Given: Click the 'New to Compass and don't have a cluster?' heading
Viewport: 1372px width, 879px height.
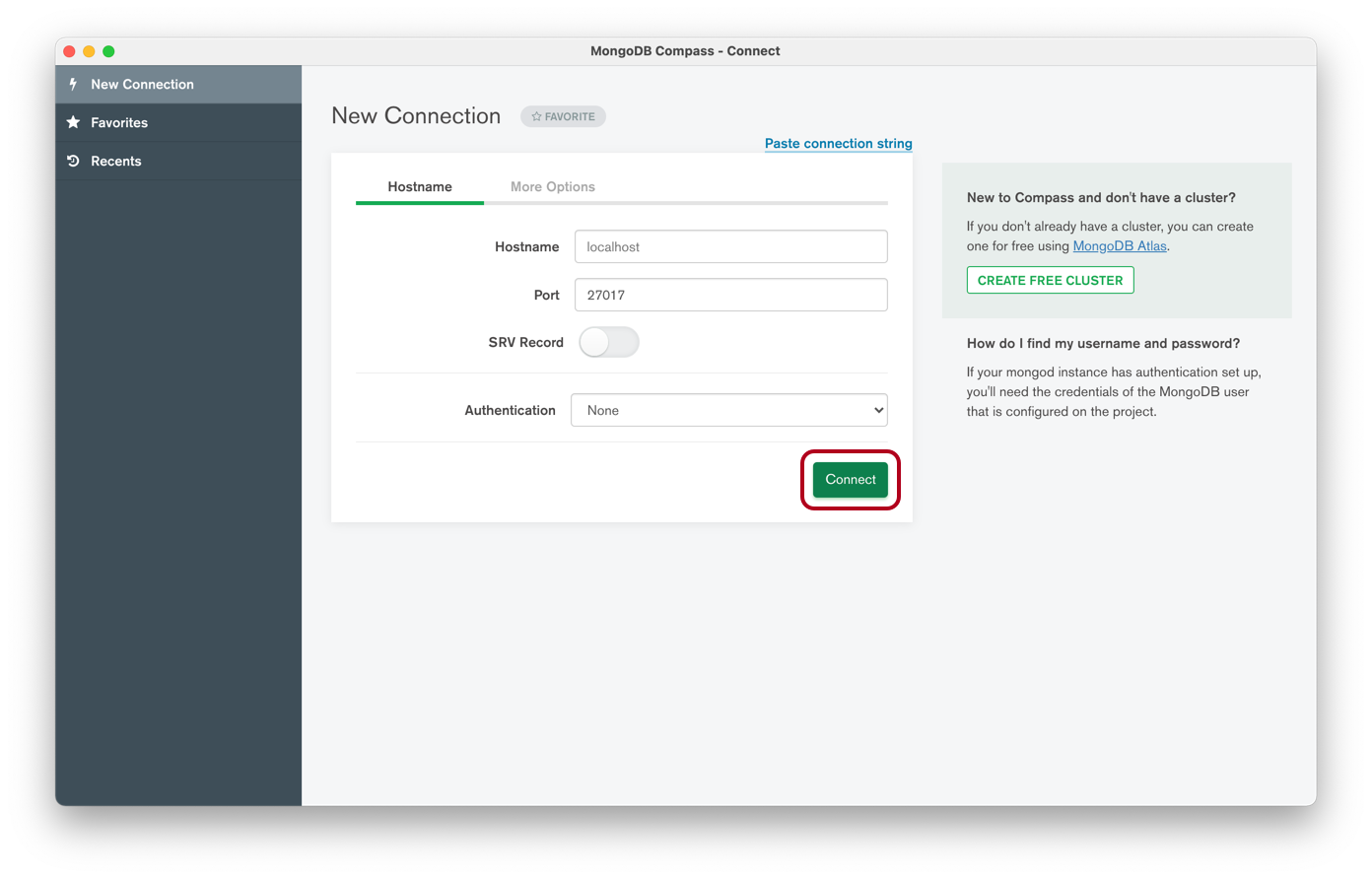Looking at the screenshot, I should (x=1101, y=197).
